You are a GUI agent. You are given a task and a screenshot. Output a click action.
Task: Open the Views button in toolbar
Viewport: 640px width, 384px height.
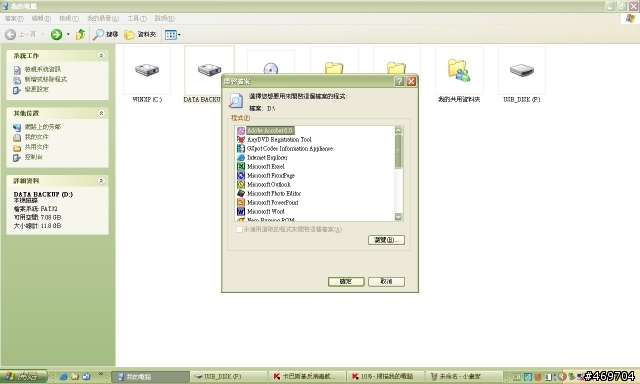(172, 35)
